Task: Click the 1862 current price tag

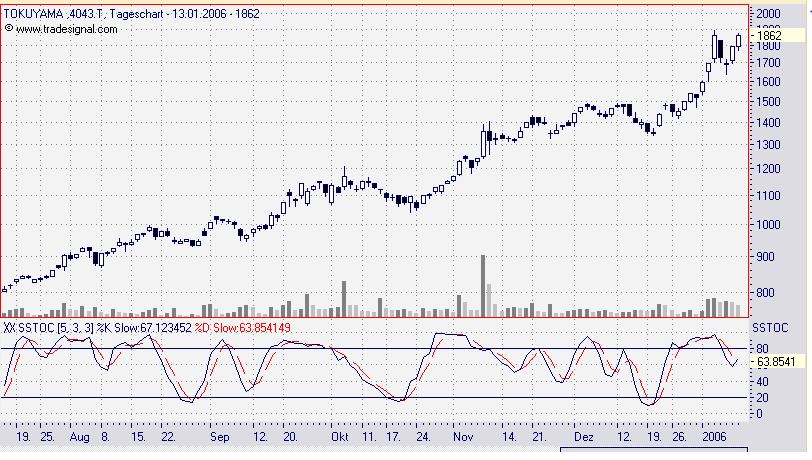Action: 768,35
